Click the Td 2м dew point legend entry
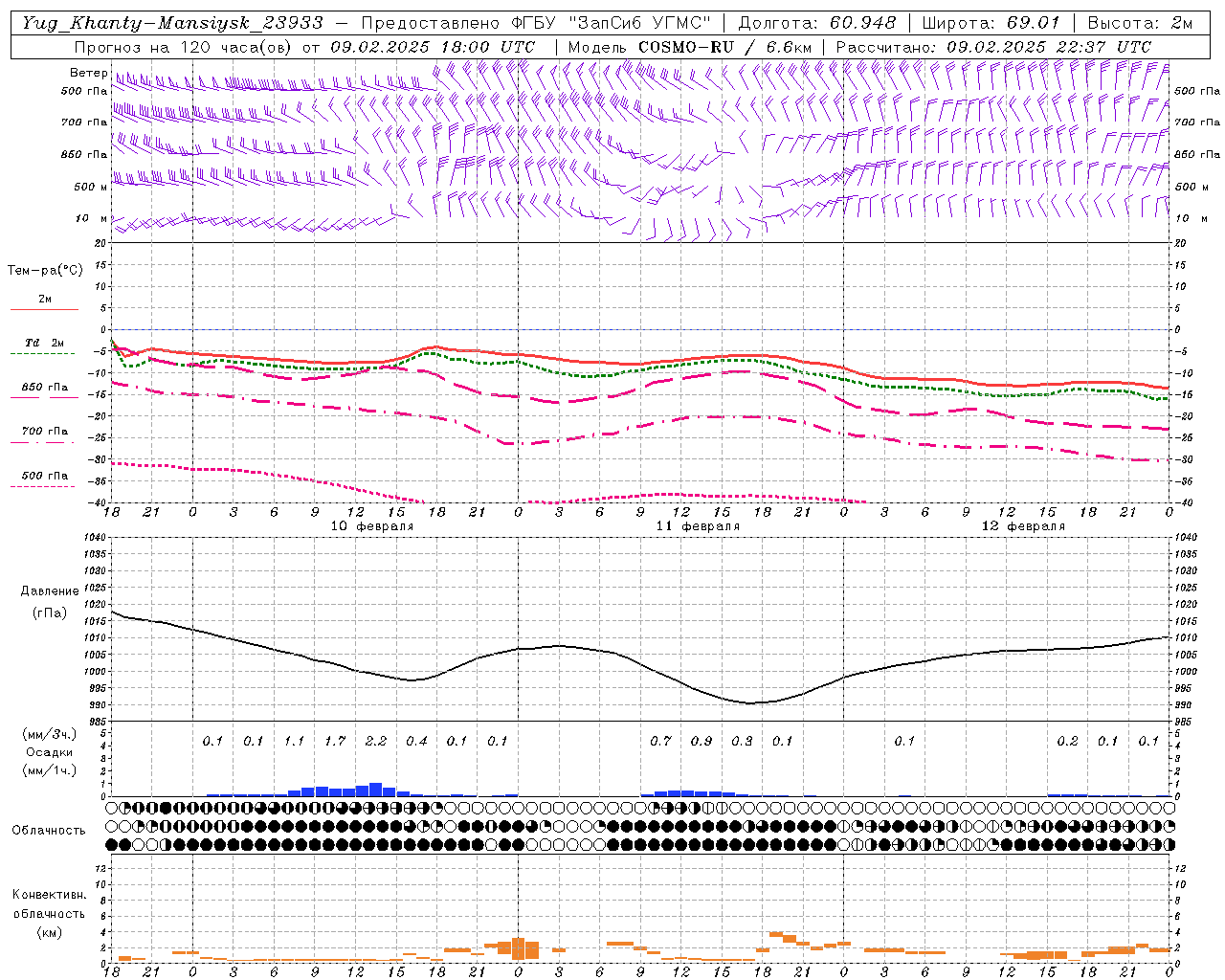 (x=44, y=343)
